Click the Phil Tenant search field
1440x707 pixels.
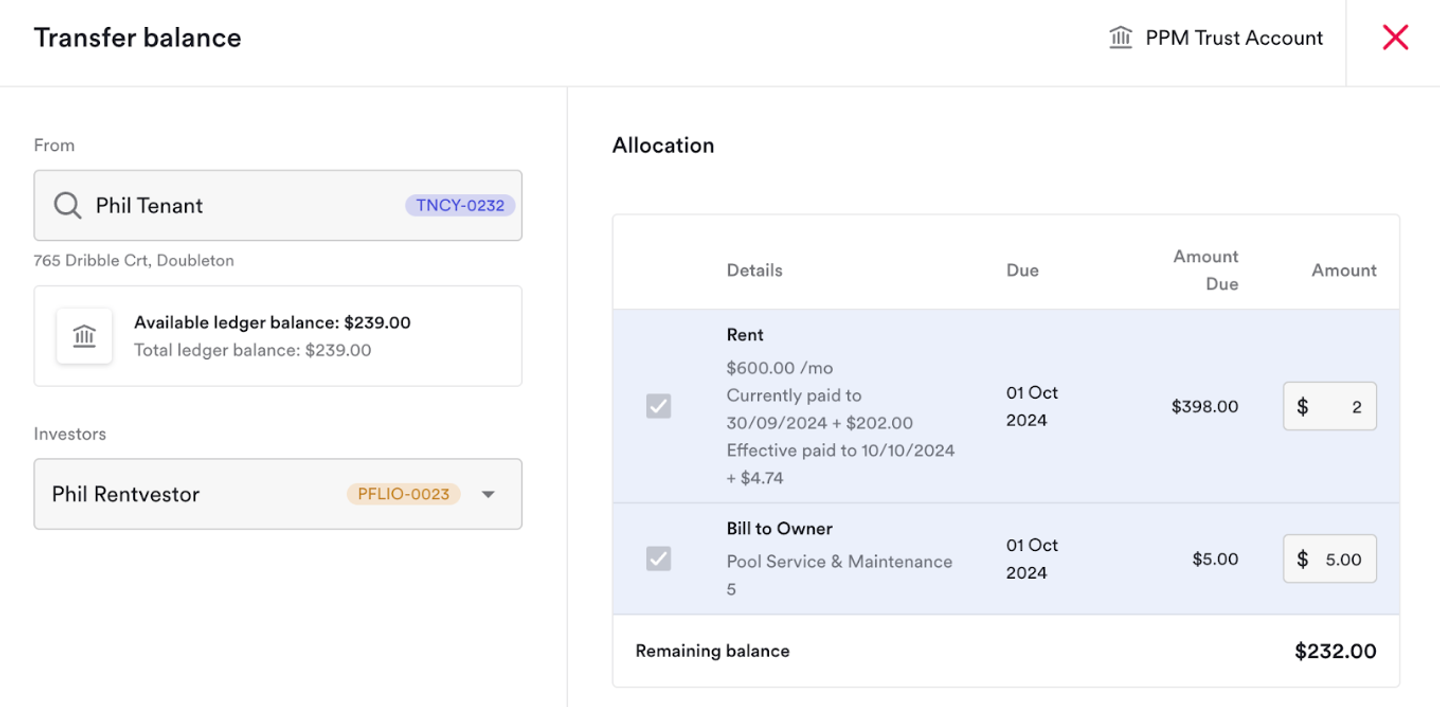[x=240, y=206]
